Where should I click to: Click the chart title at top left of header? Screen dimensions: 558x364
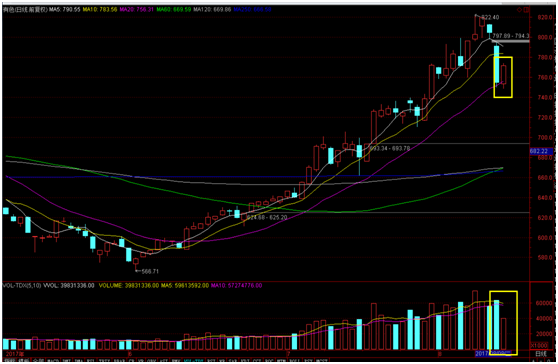pyautogui.click(x=25, y=10)
